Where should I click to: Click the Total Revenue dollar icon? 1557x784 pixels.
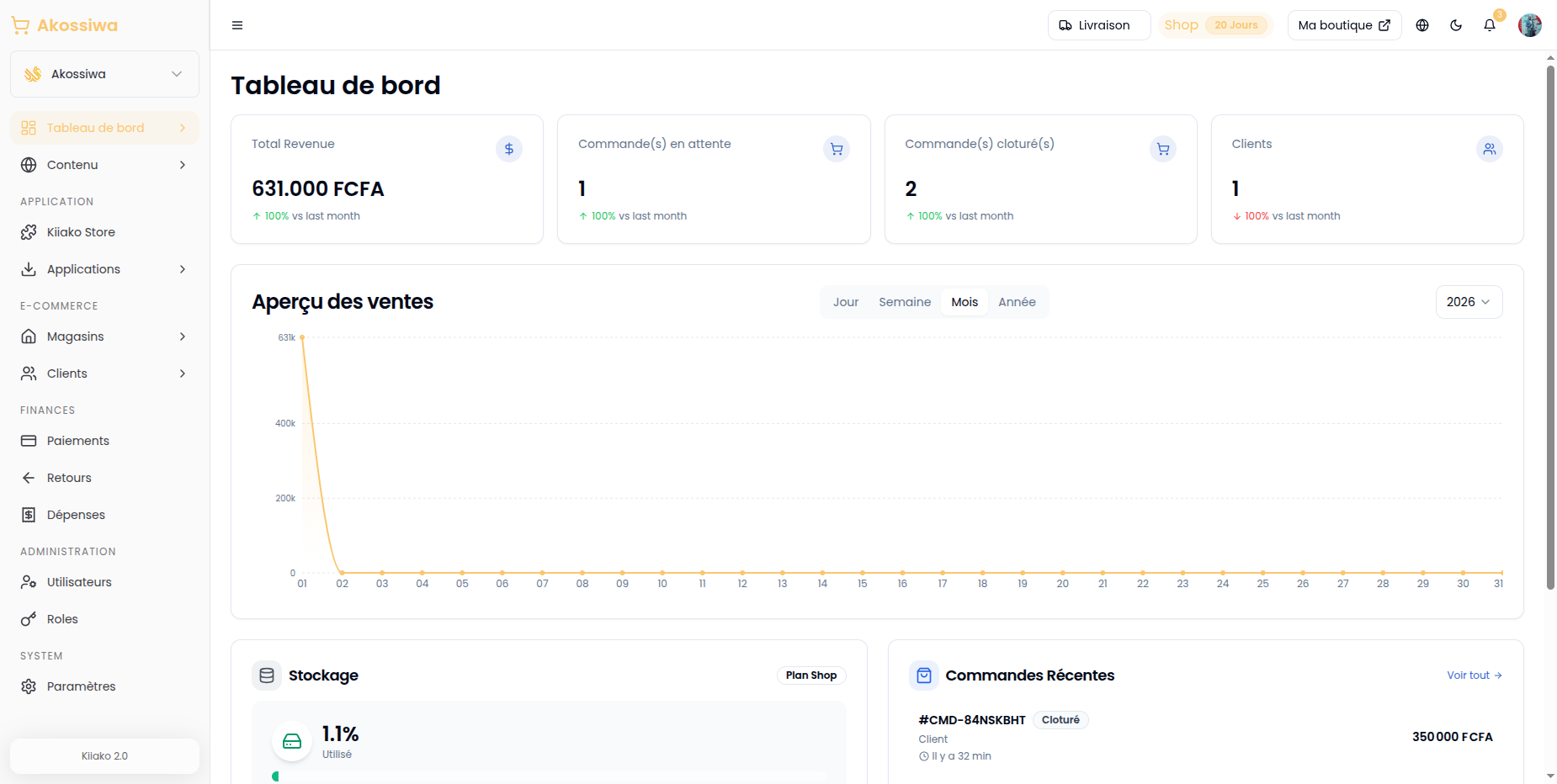(509, 149)
